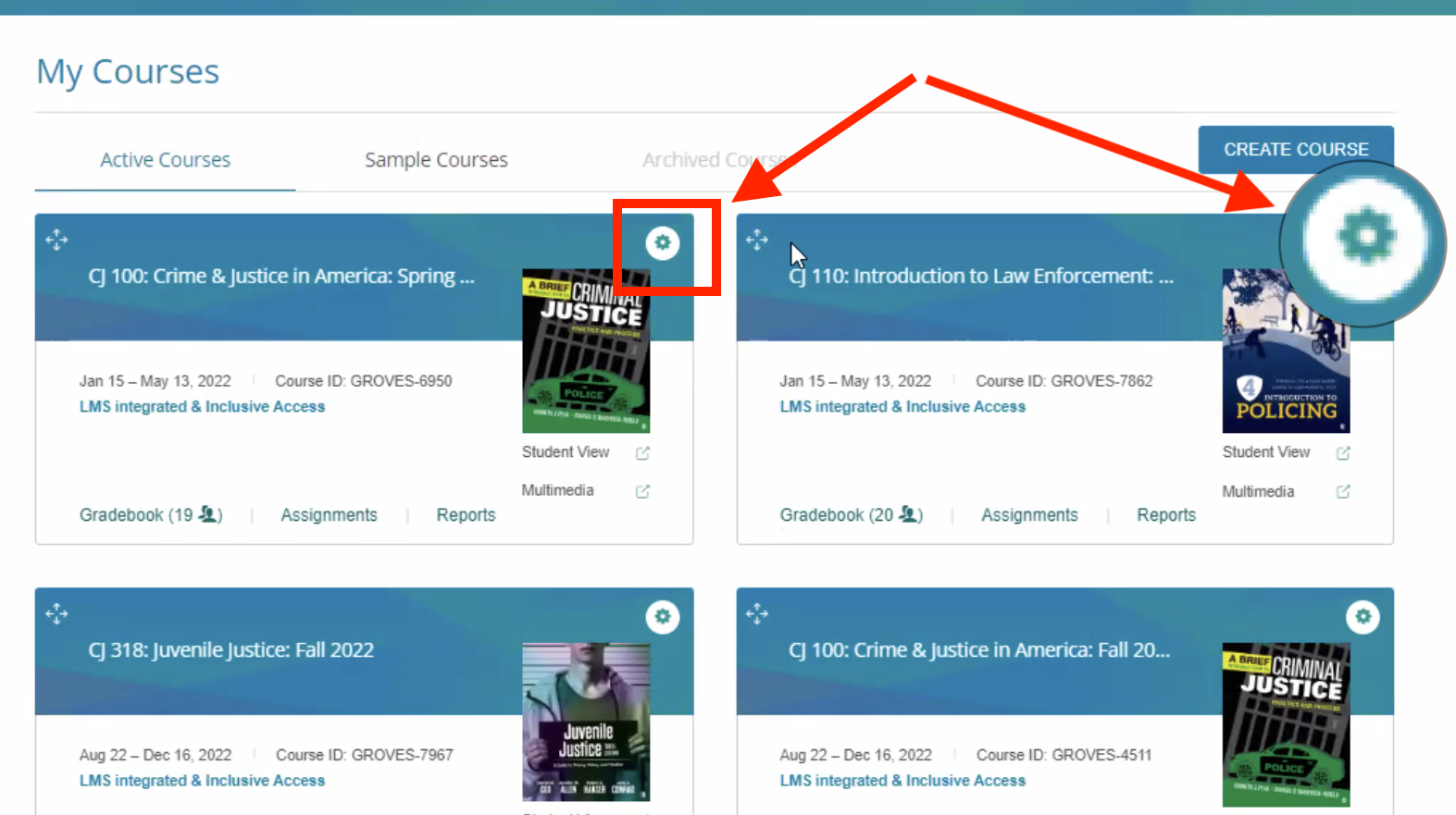
Task: View Reports for CJ 100 Spring course
Action: coord(466,515)
